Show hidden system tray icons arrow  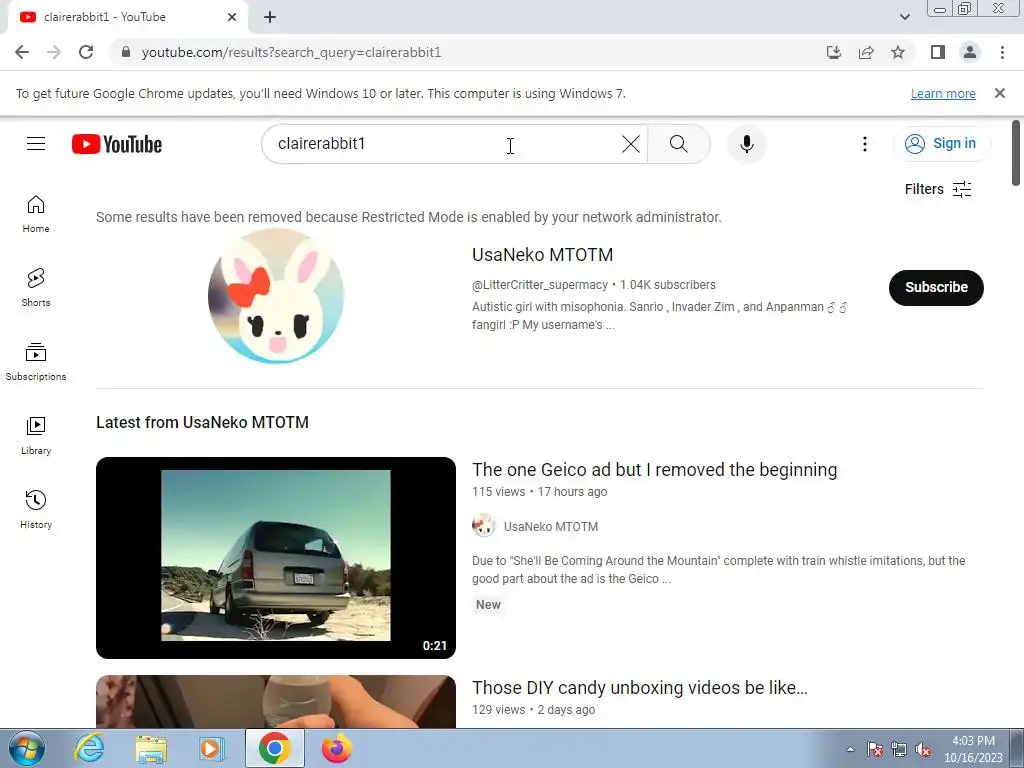coord(850,749)
